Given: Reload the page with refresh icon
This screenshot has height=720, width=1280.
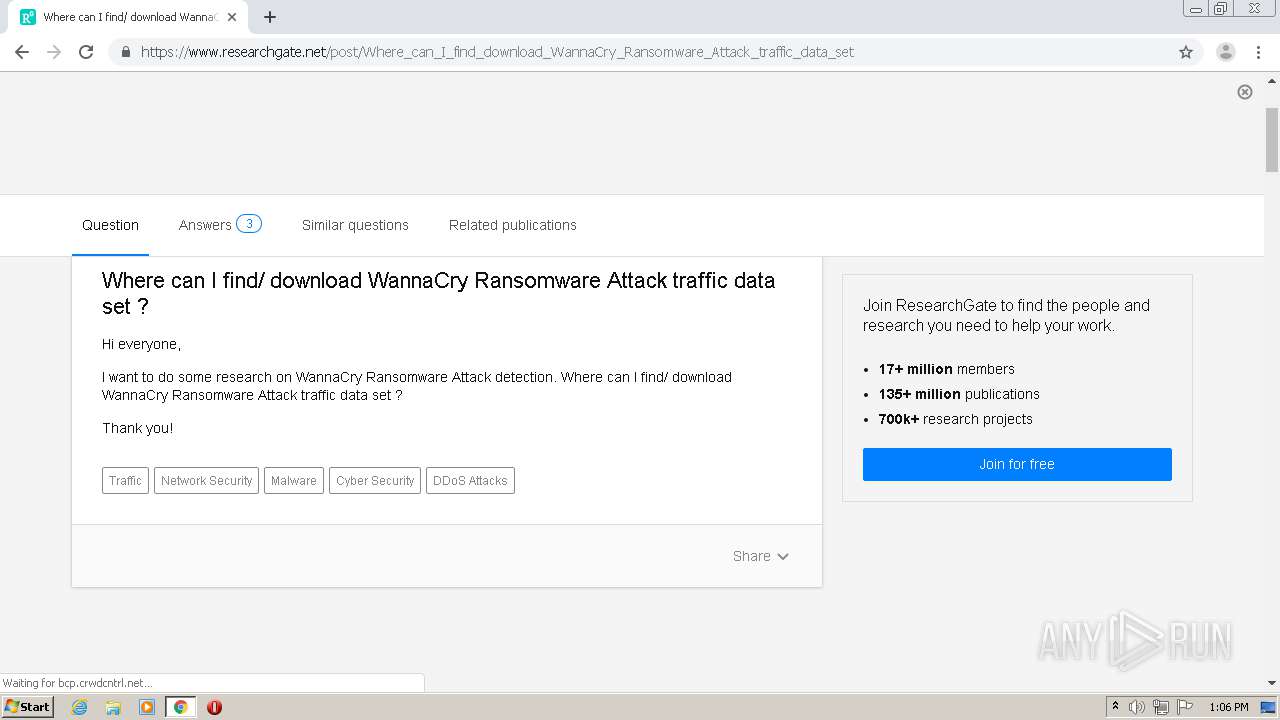Looking at the screenshot, I should [x=86, y=52].
